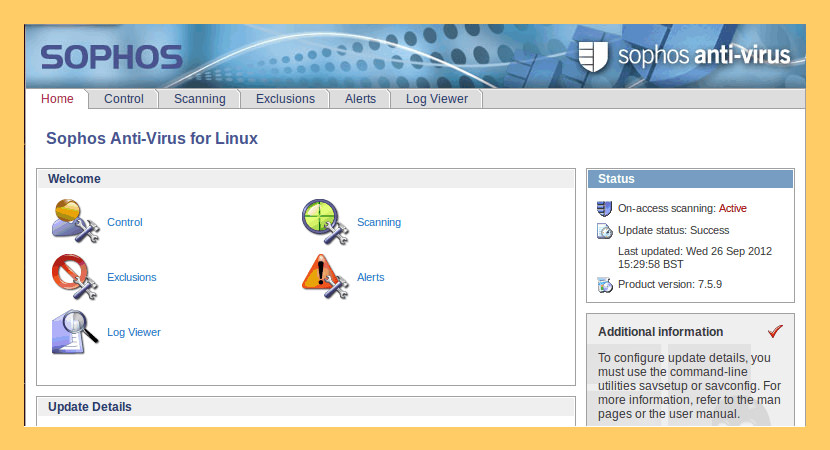Click the red Active scanning status

tap(733, 209)
